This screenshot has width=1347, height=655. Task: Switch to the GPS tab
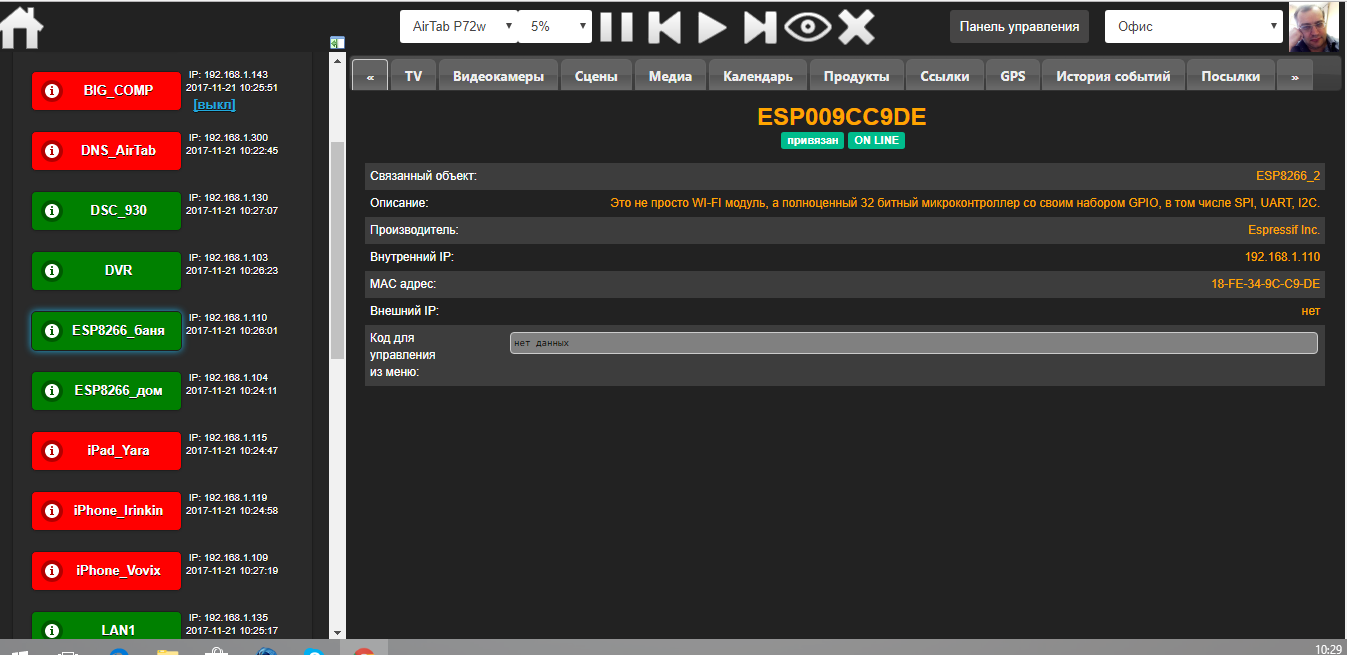pos(1013,76)
